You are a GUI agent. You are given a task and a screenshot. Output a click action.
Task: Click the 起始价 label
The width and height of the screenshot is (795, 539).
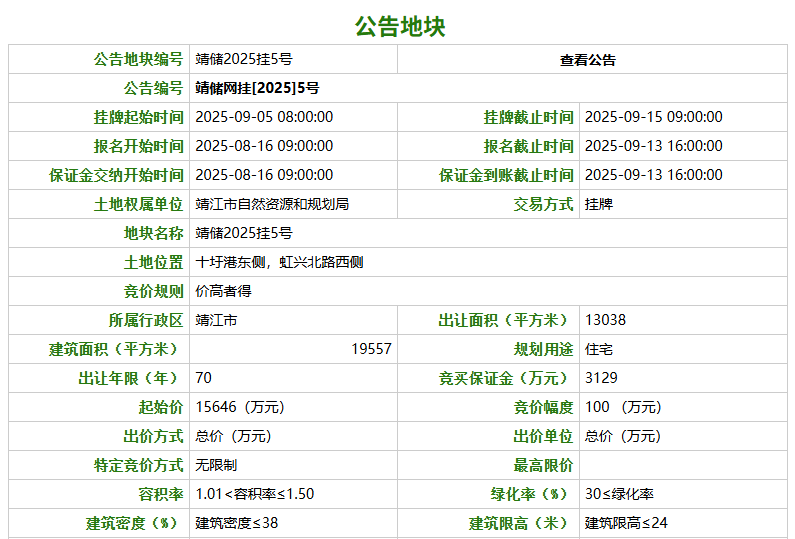tap(161, 407)
